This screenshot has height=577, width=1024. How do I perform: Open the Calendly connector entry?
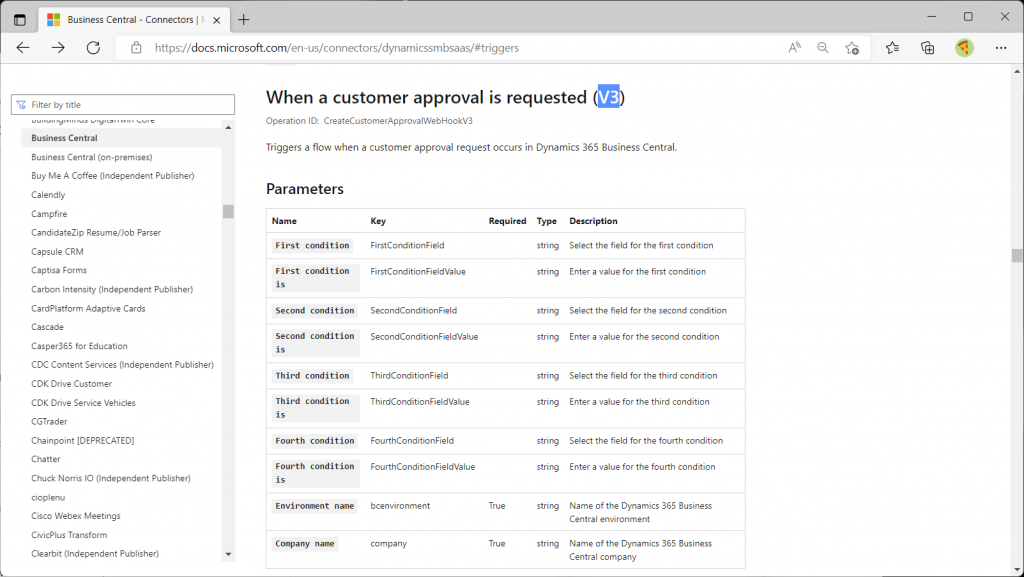48,195
